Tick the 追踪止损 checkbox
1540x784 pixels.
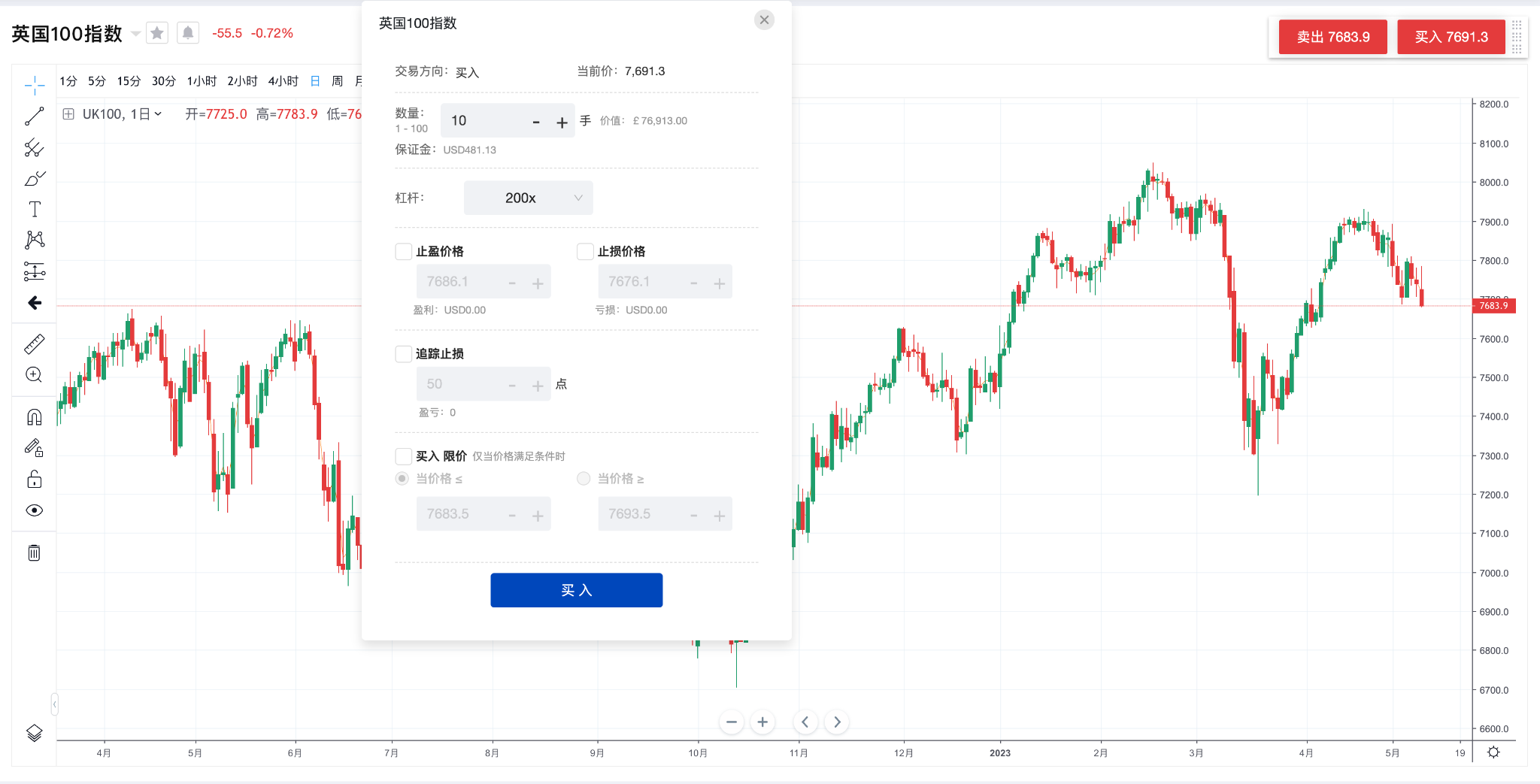(x=404, y=353)
